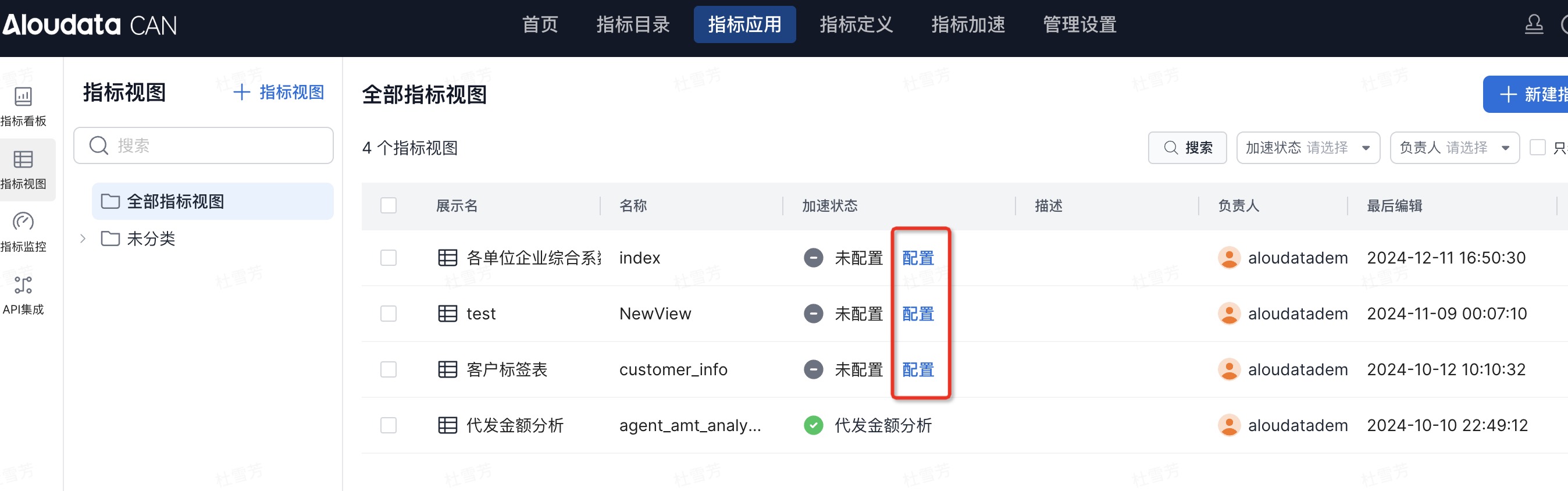Check the box for the test row
The height and width of the screenshot is (491, 1568).
coord(389,314)
